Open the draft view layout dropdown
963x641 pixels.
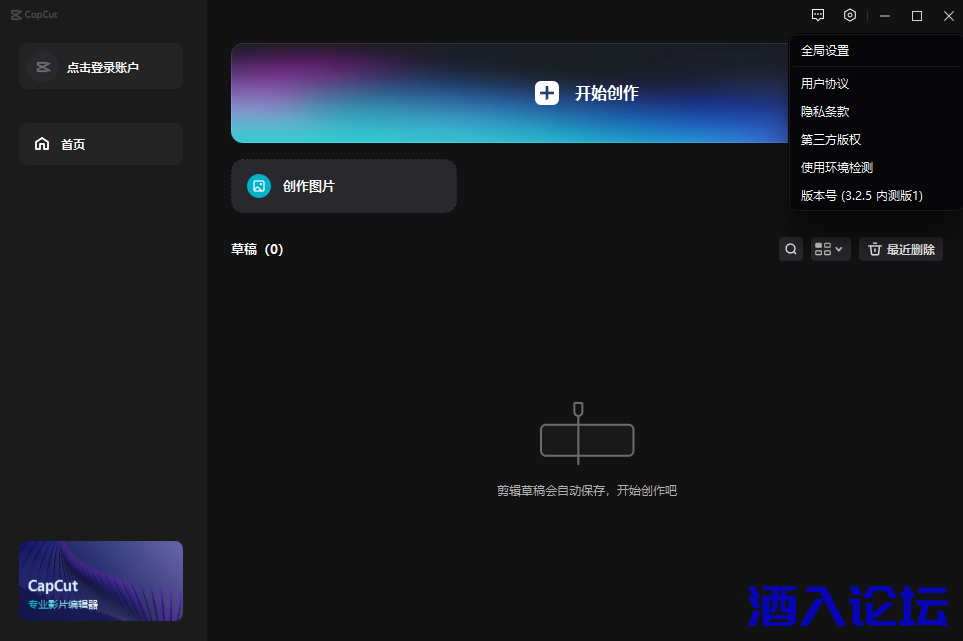click(x=830, y=248)
